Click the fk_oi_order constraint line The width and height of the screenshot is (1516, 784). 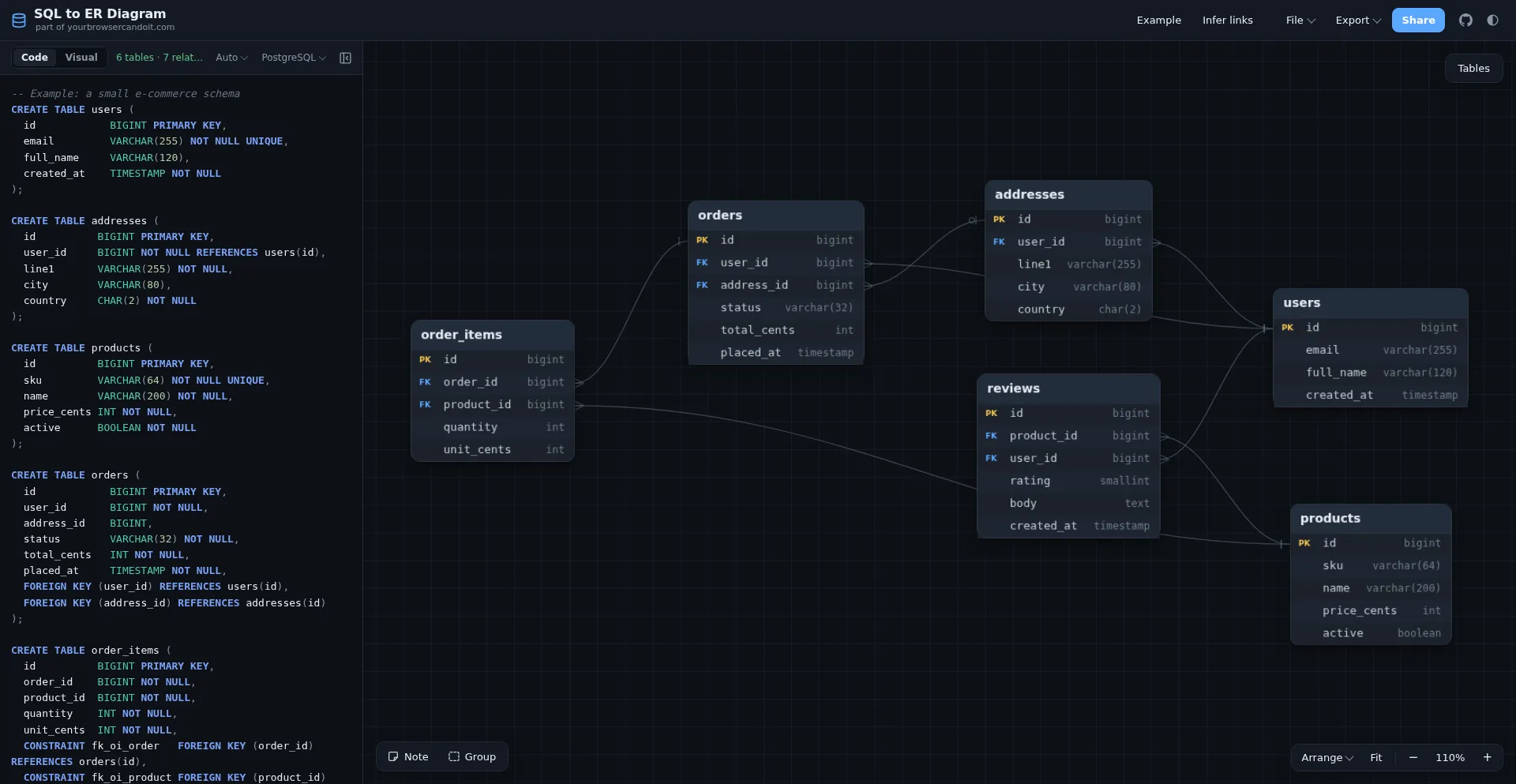pyautogui.click(x=168, y=746)
